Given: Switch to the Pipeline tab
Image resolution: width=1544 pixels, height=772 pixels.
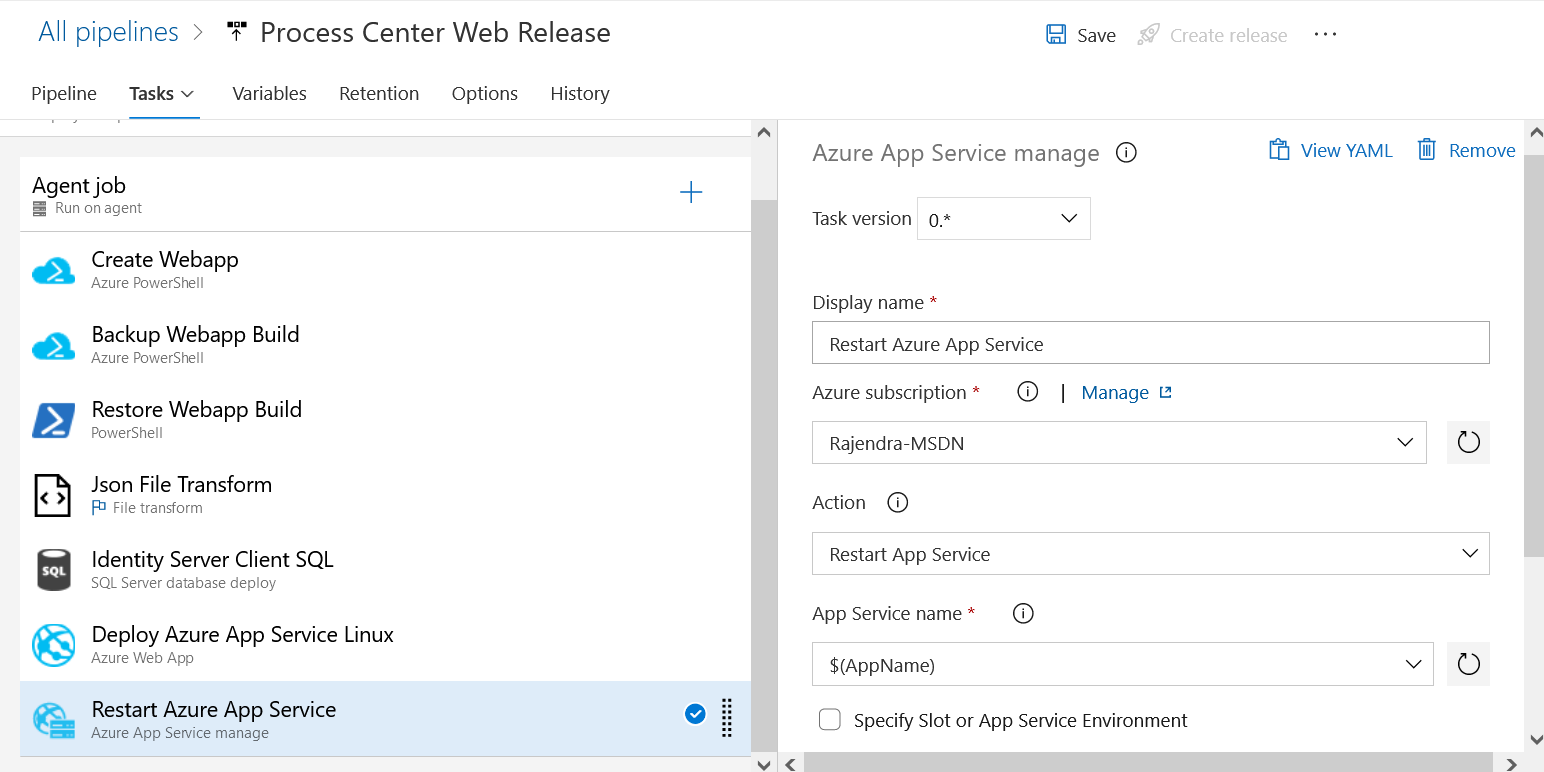Looking at the screenshot, I should click(x=64, y=93).
